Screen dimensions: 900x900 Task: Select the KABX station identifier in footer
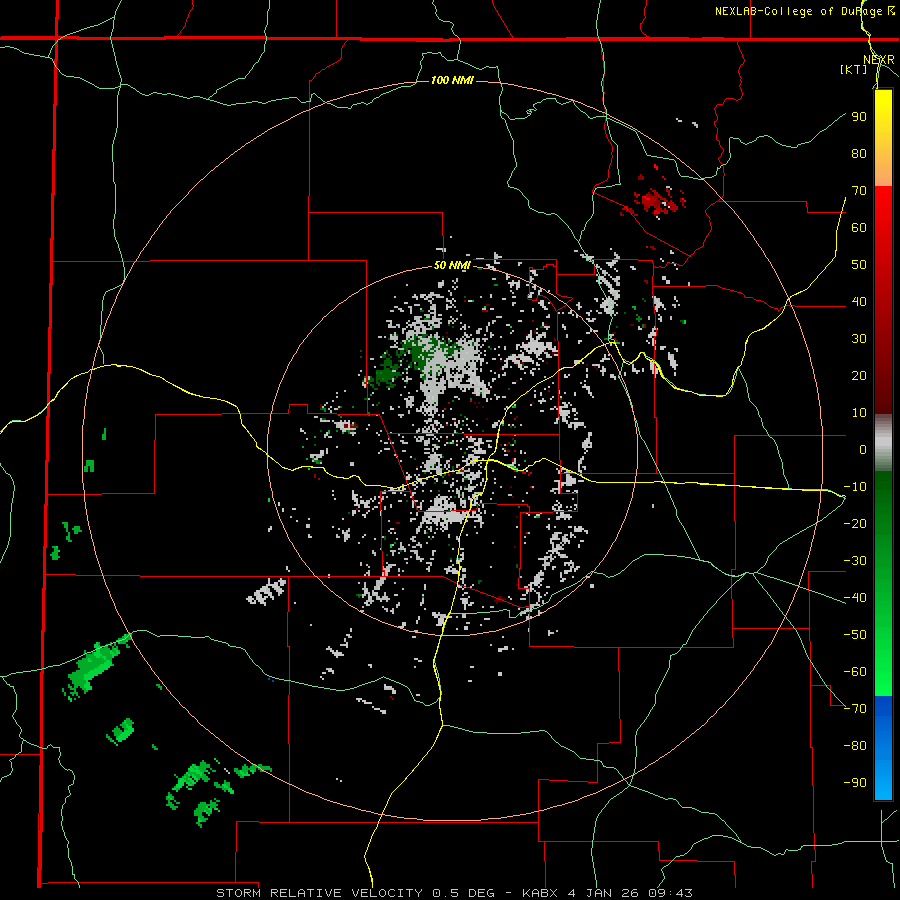pos(540,893)
